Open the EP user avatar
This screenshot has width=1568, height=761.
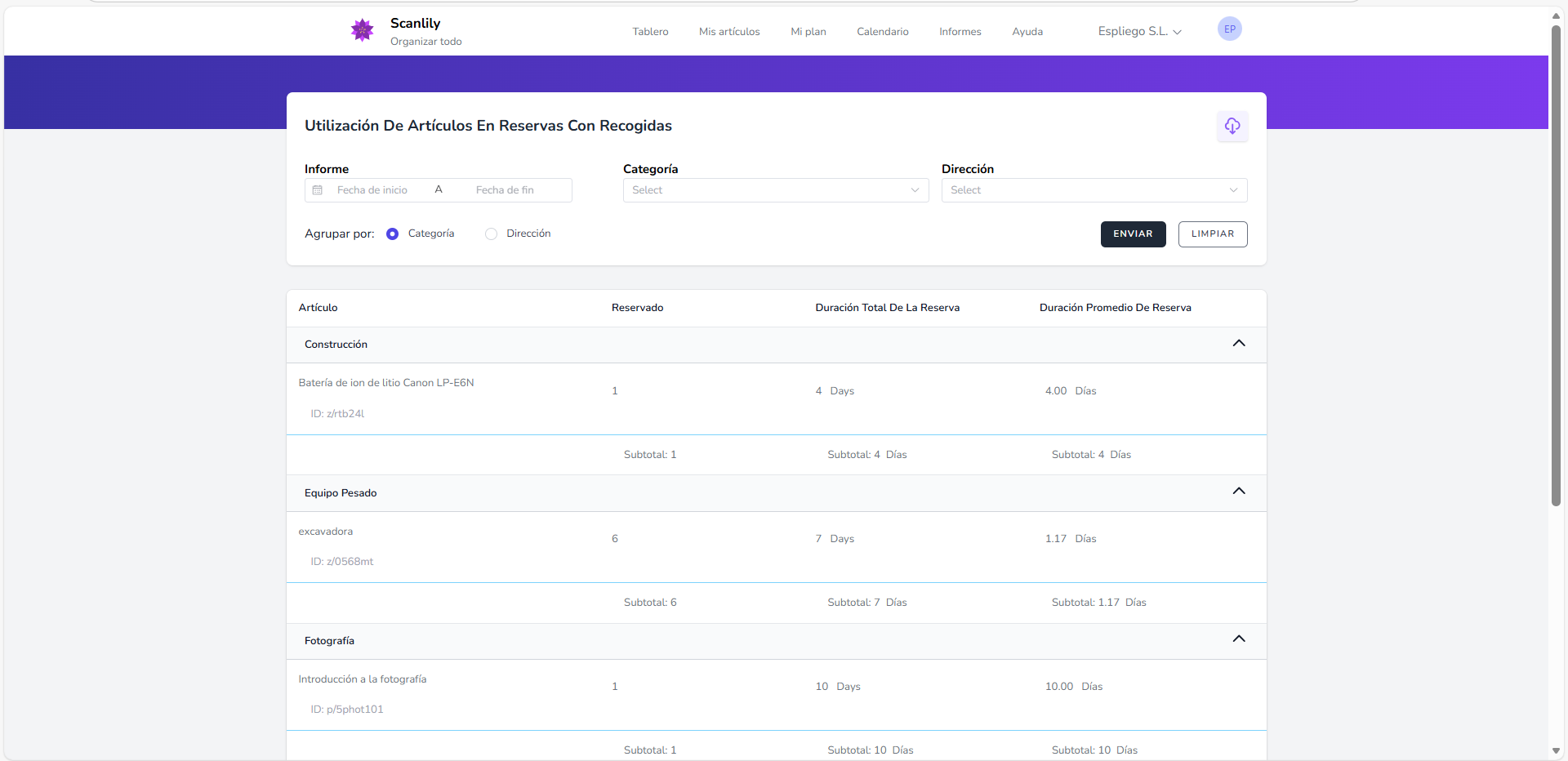coord(1229,29)
